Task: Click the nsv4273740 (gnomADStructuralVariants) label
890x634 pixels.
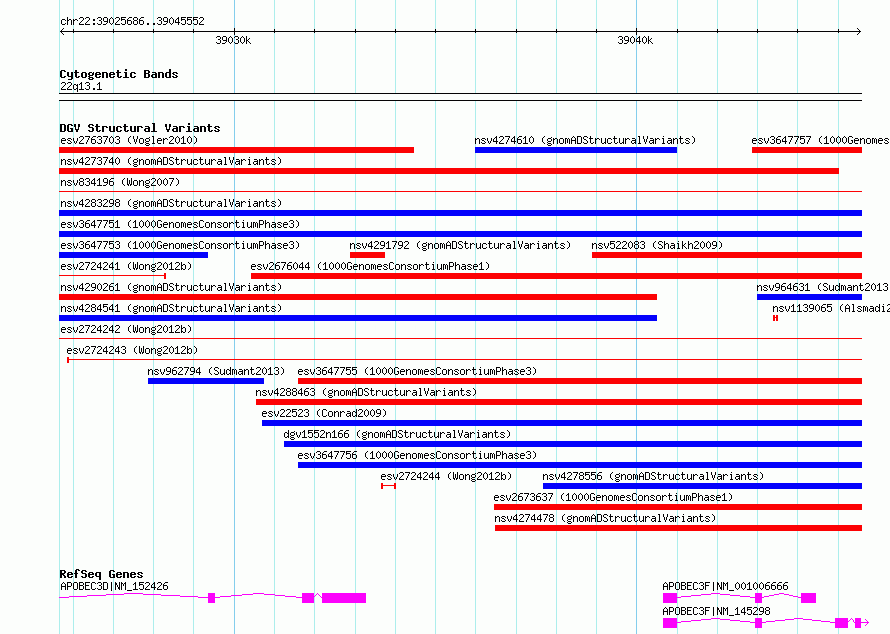Action: (171, 161)
